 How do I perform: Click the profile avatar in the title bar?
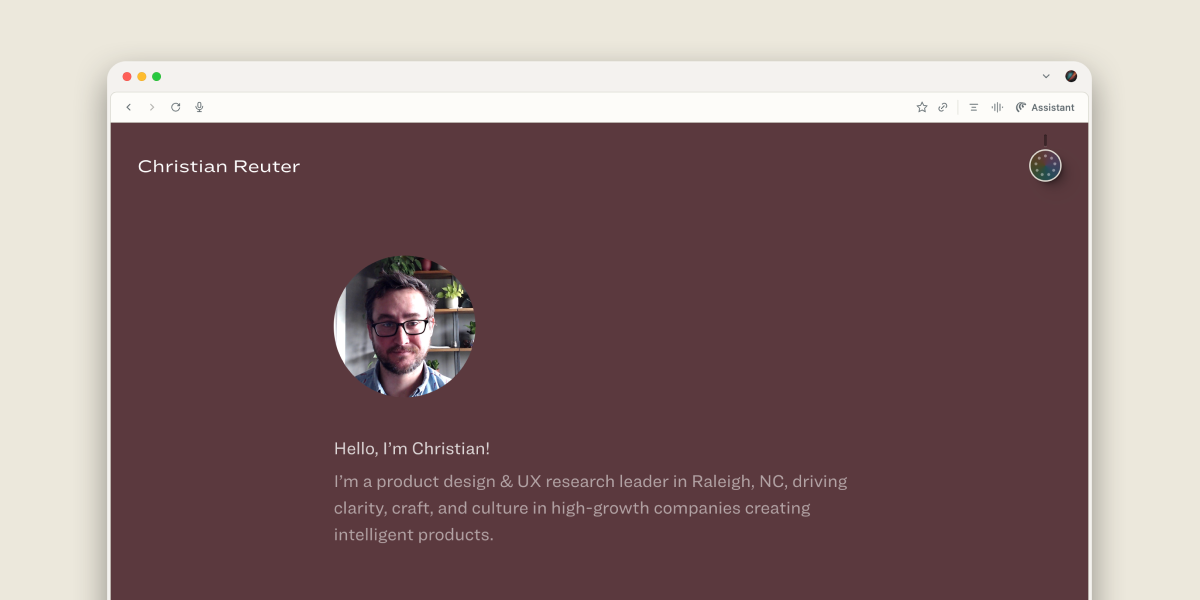[1071, 76]
